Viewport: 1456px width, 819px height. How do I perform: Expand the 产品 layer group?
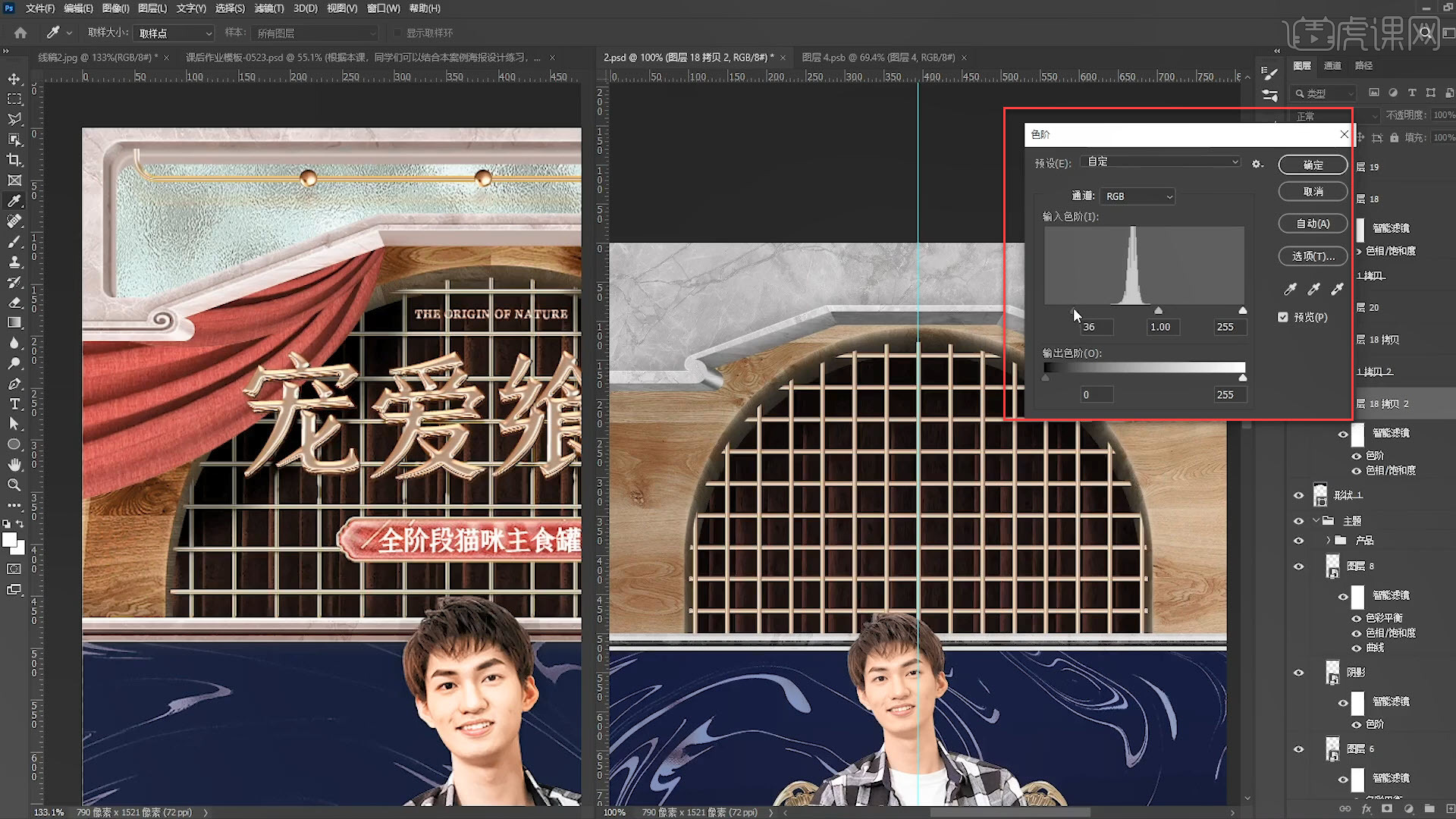point(1328,541)
